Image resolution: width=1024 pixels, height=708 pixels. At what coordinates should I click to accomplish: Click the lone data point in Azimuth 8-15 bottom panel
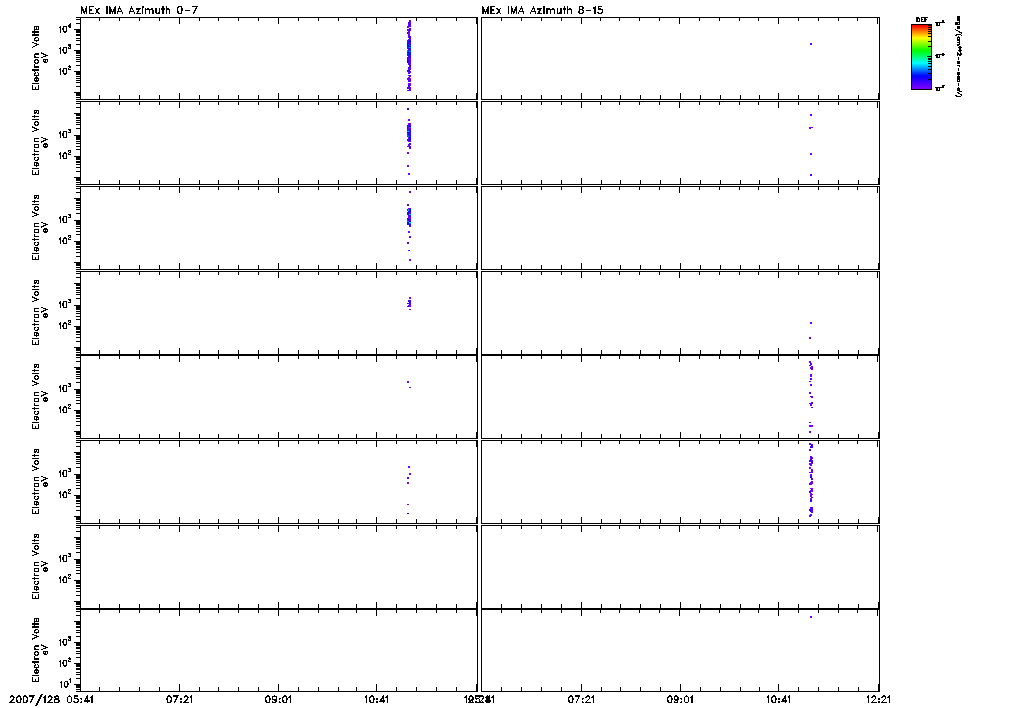(x=810, y=617)
